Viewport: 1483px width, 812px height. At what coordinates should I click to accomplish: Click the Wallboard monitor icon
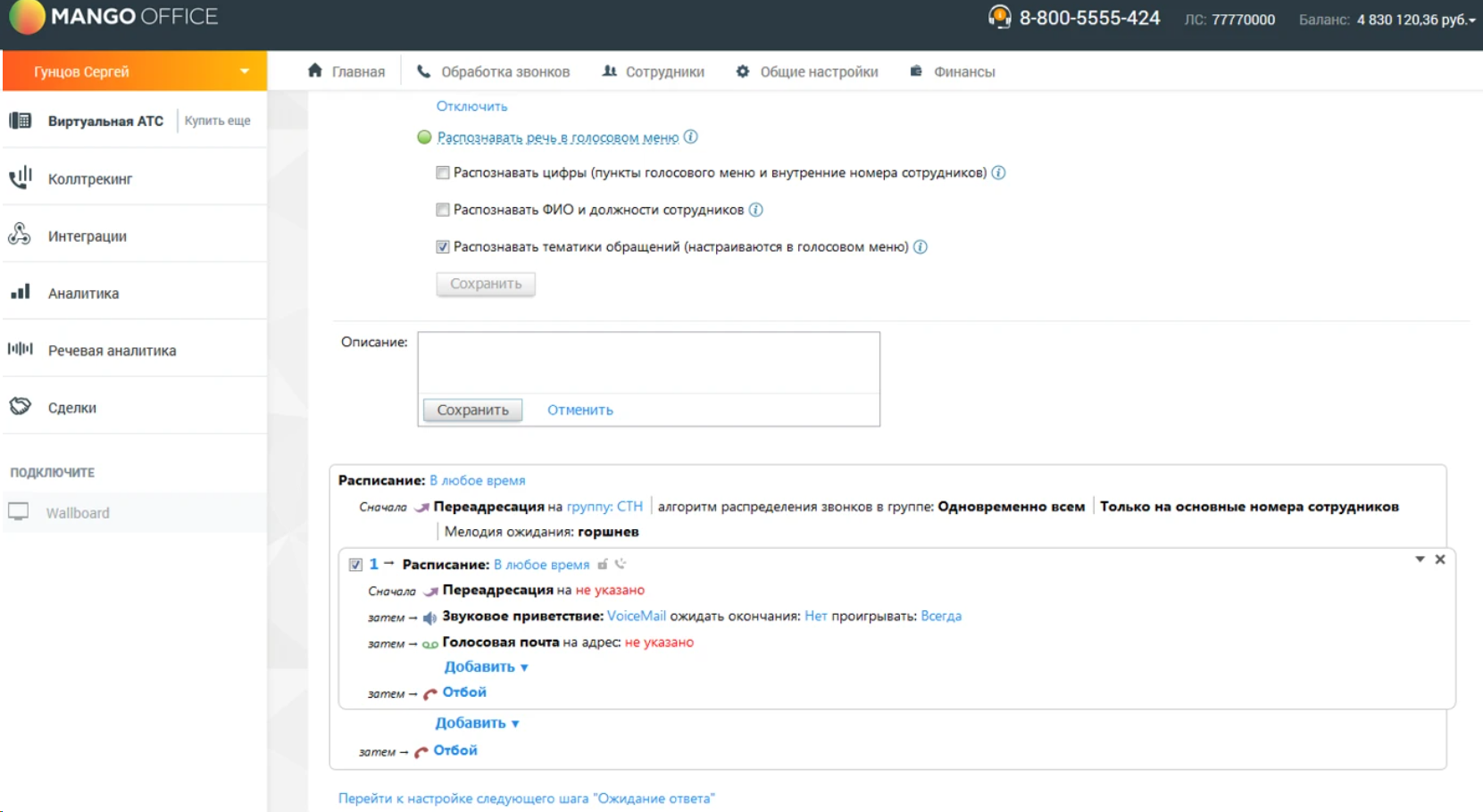click(19, 512)
